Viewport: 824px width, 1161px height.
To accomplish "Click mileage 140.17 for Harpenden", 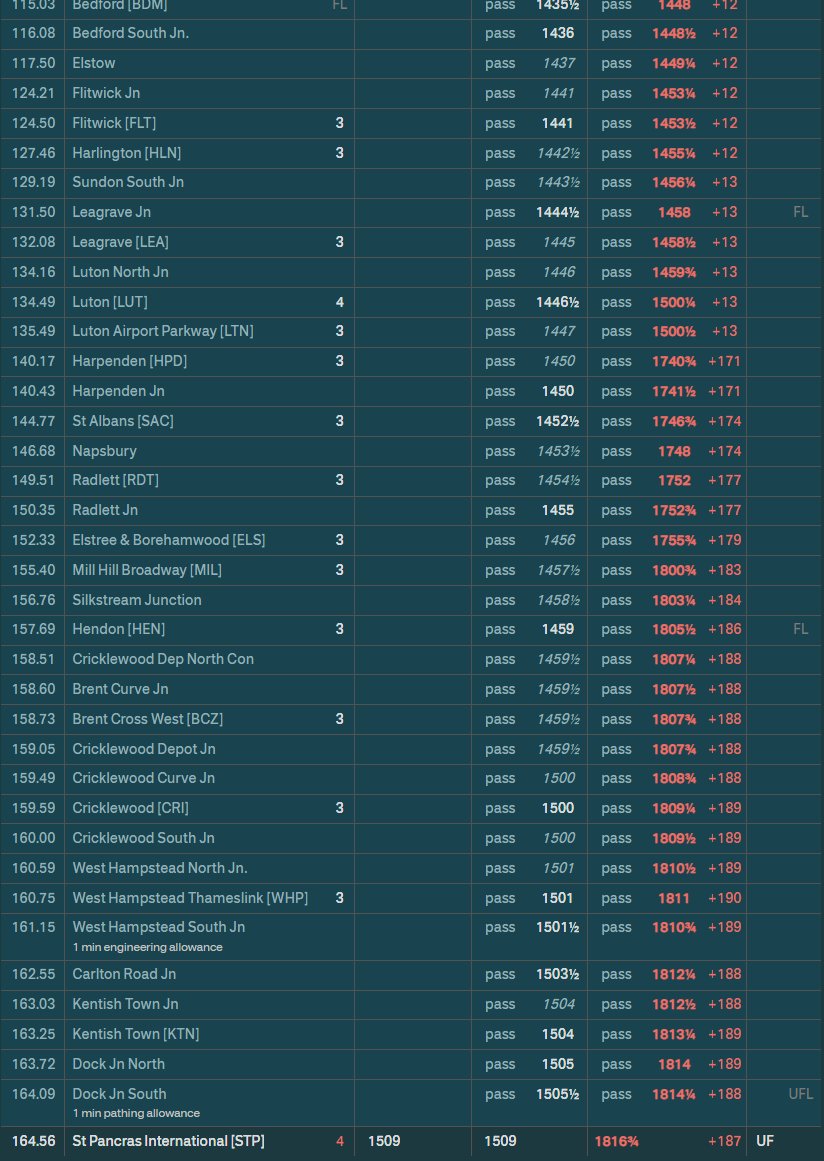I will tap(33, 361).
